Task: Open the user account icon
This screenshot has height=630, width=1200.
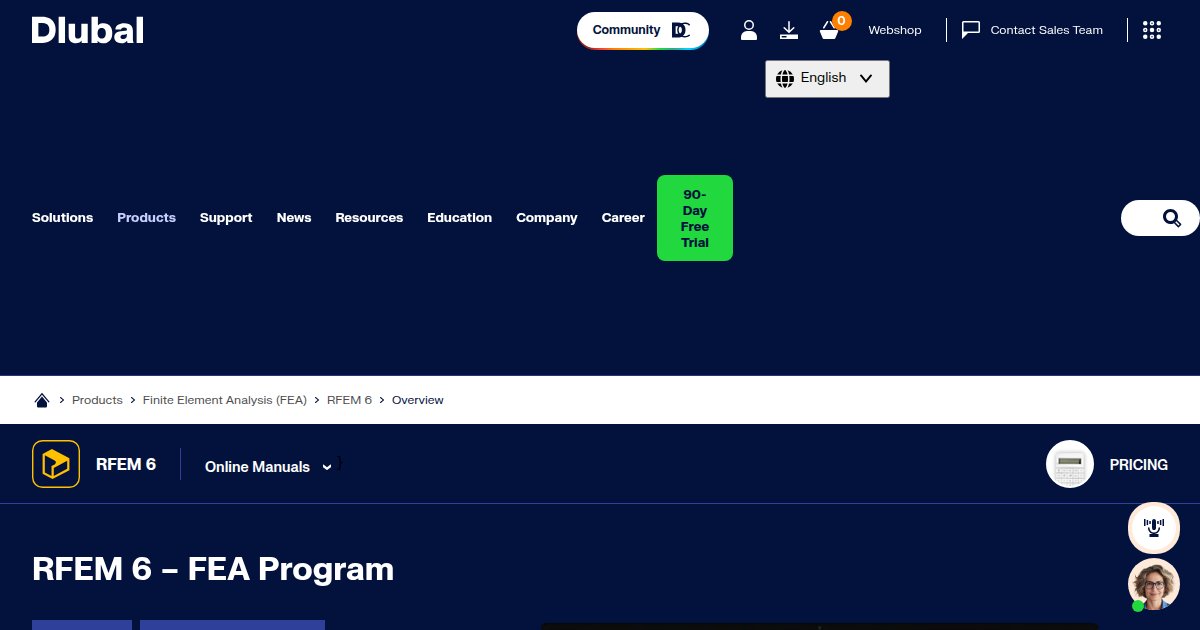Action: 749,30
